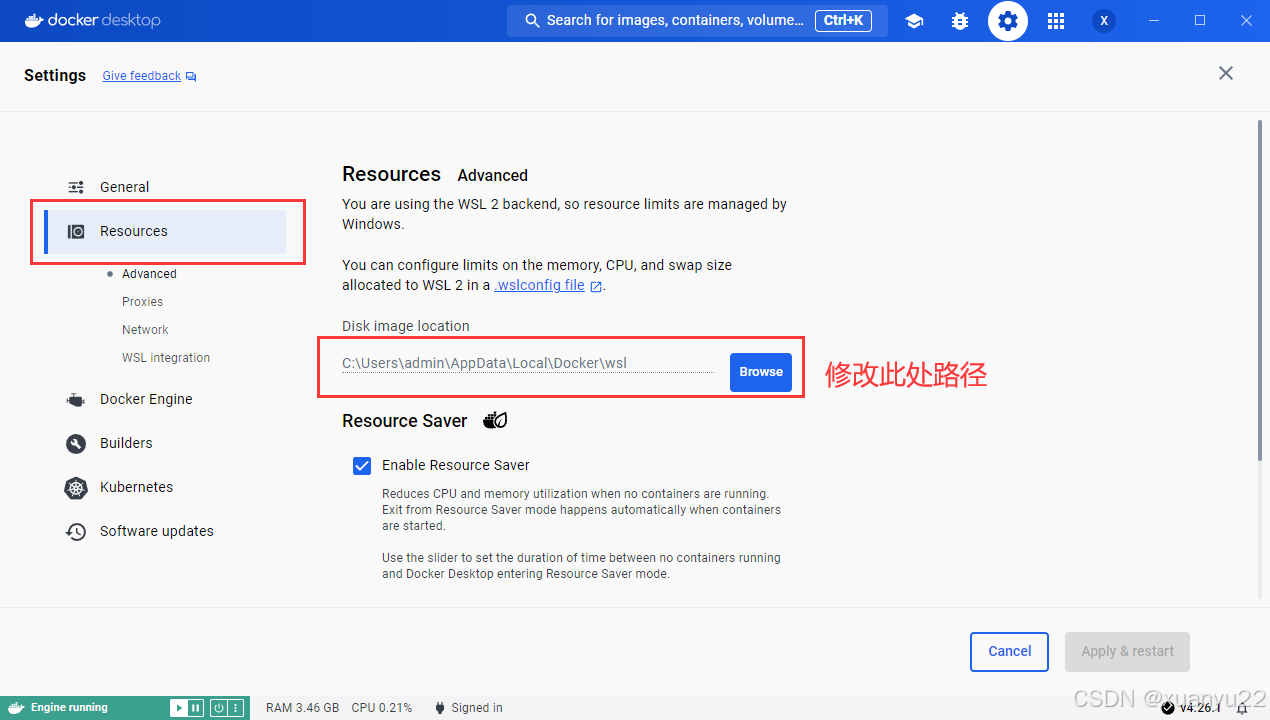Viewport: 1270px width, 720px height.
Task: Open notifications bell icon
Action: (1243, 708)
